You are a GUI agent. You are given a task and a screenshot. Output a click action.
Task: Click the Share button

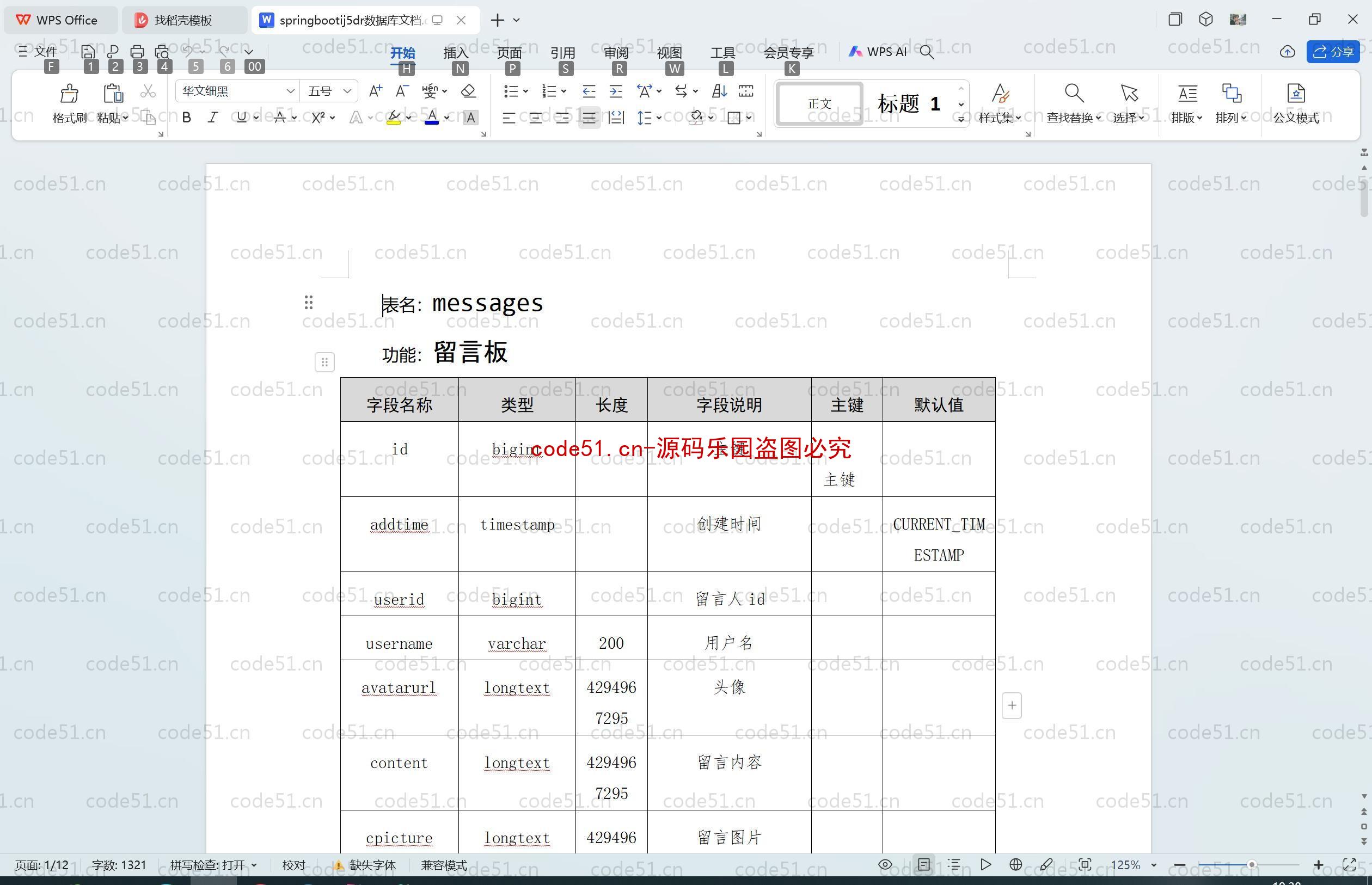[1333, 52]
